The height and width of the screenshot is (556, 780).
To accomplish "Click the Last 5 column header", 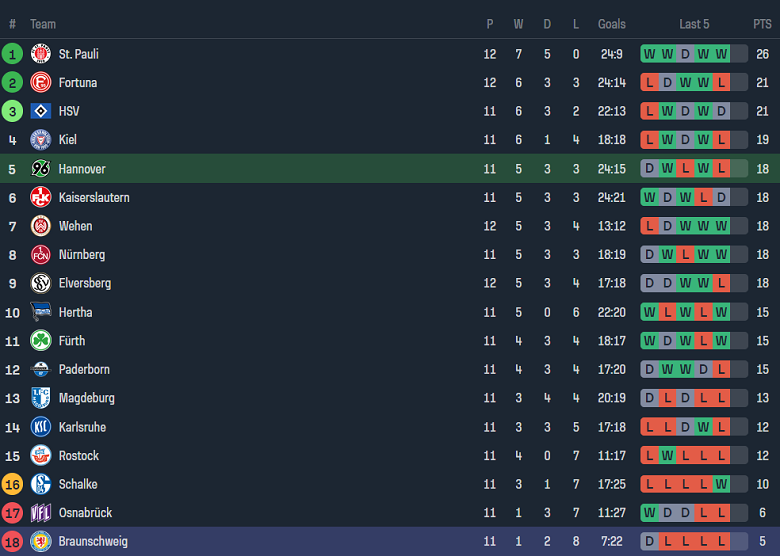I will point(694,24).
